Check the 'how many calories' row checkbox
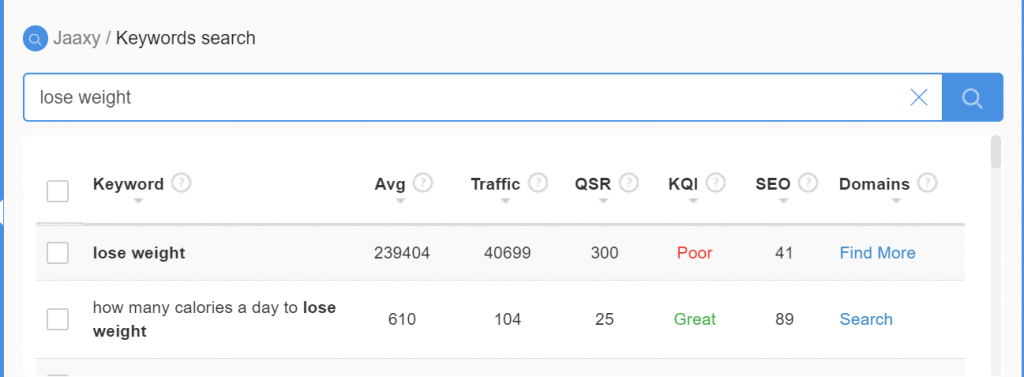1024x377 pixels. point(57,320)
